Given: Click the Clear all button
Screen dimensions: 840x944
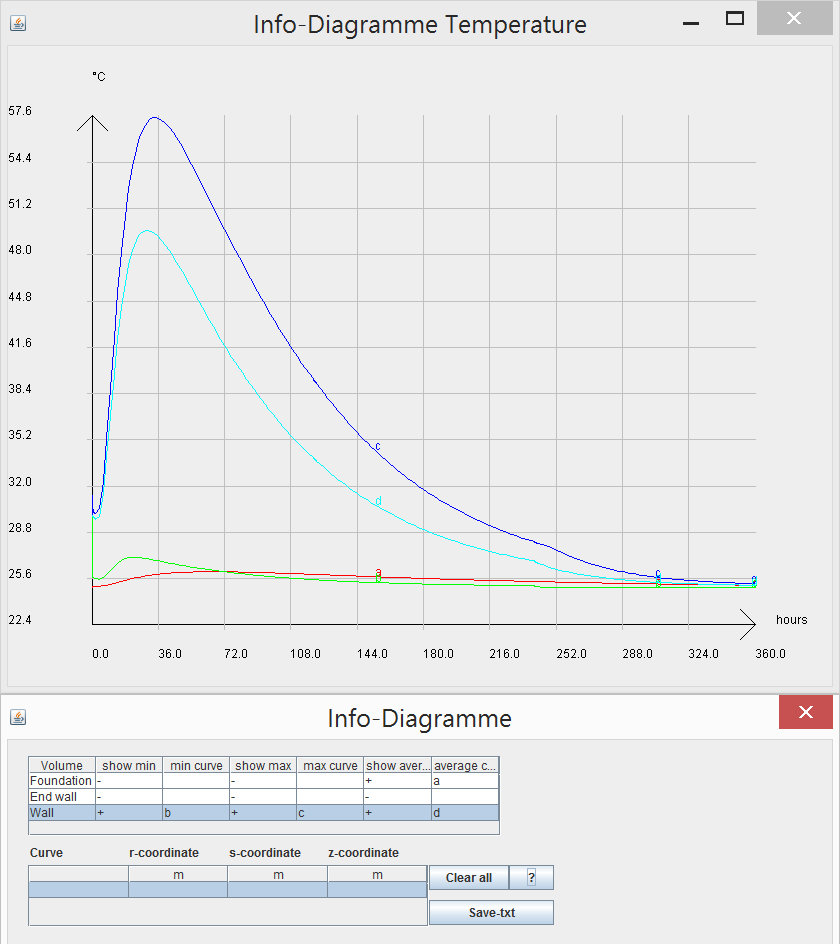Looking at the screenshot, I should (468, 878).
